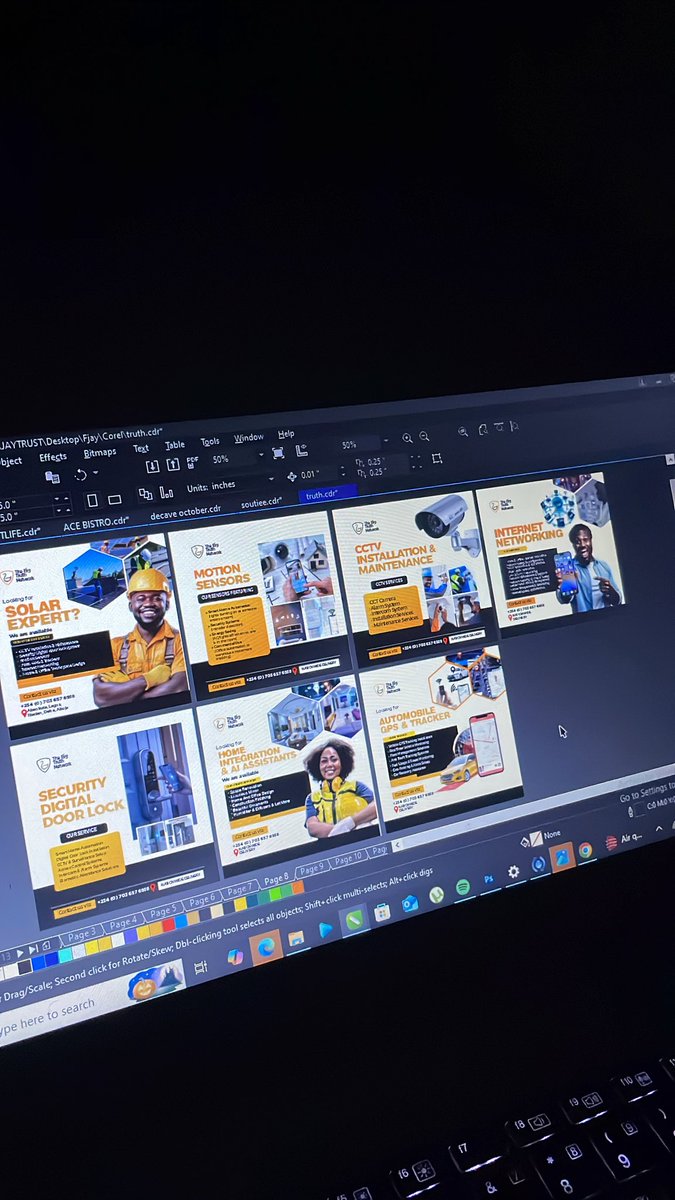Viewport: 675px width, 1200px height.
Task: Open Photoshop from the taskbar
Action: pos(489,879)
